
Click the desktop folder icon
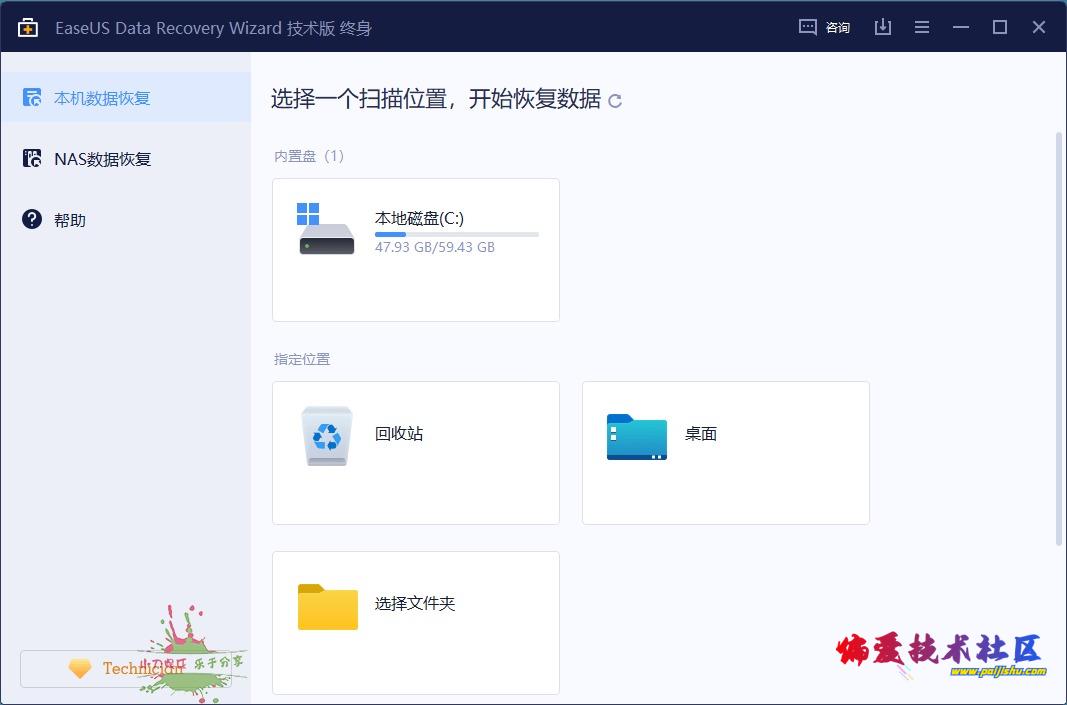point(636,436)
